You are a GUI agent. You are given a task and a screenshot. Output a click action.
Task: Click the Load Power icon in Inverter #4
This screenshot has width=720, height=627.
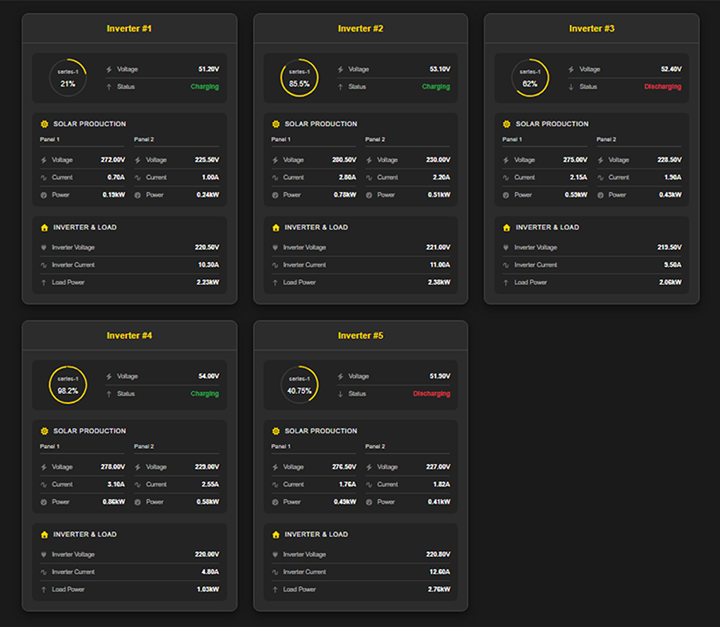(x=44, y=590)
